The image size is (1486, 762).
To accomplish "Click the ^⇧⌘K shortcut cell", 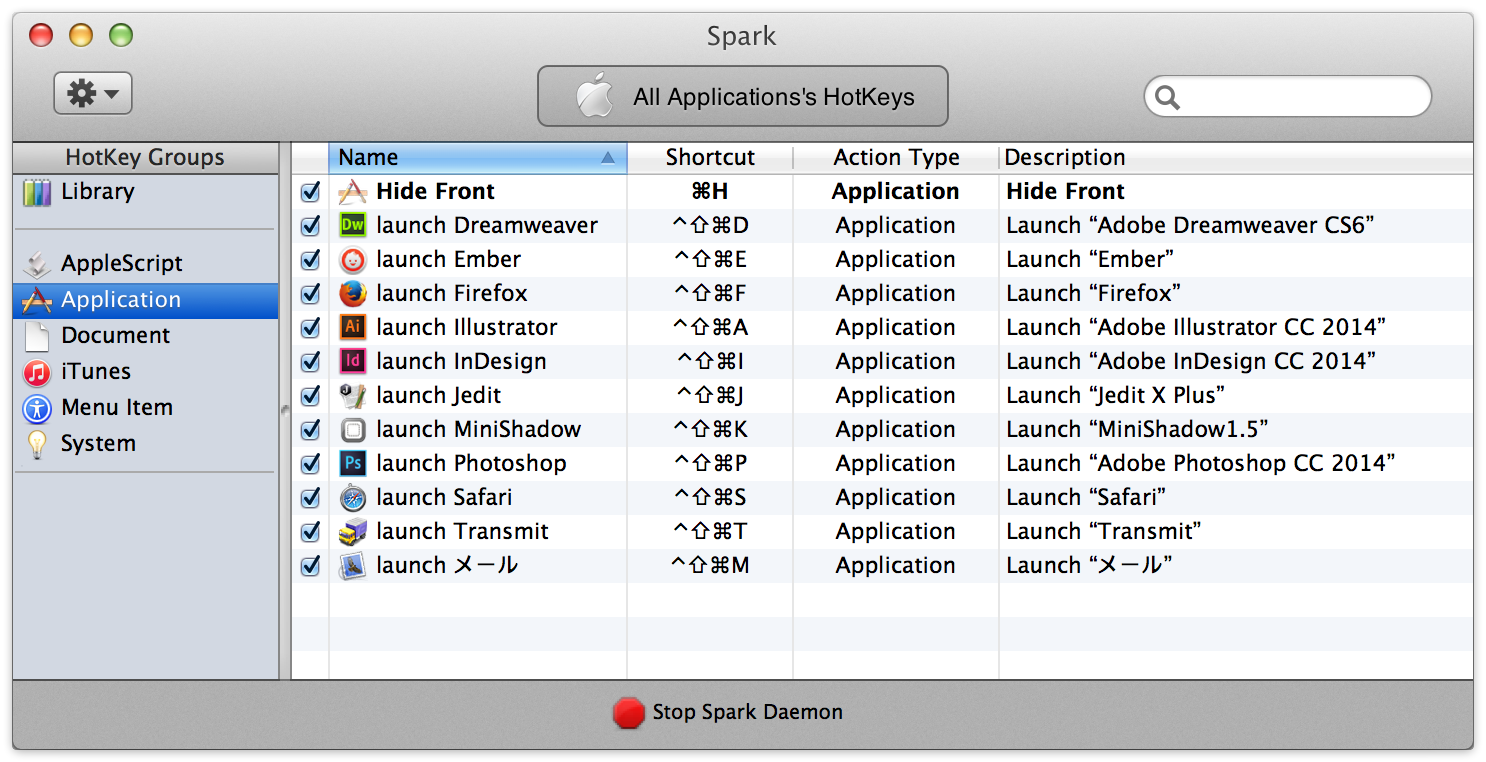I will click(710, 429).
